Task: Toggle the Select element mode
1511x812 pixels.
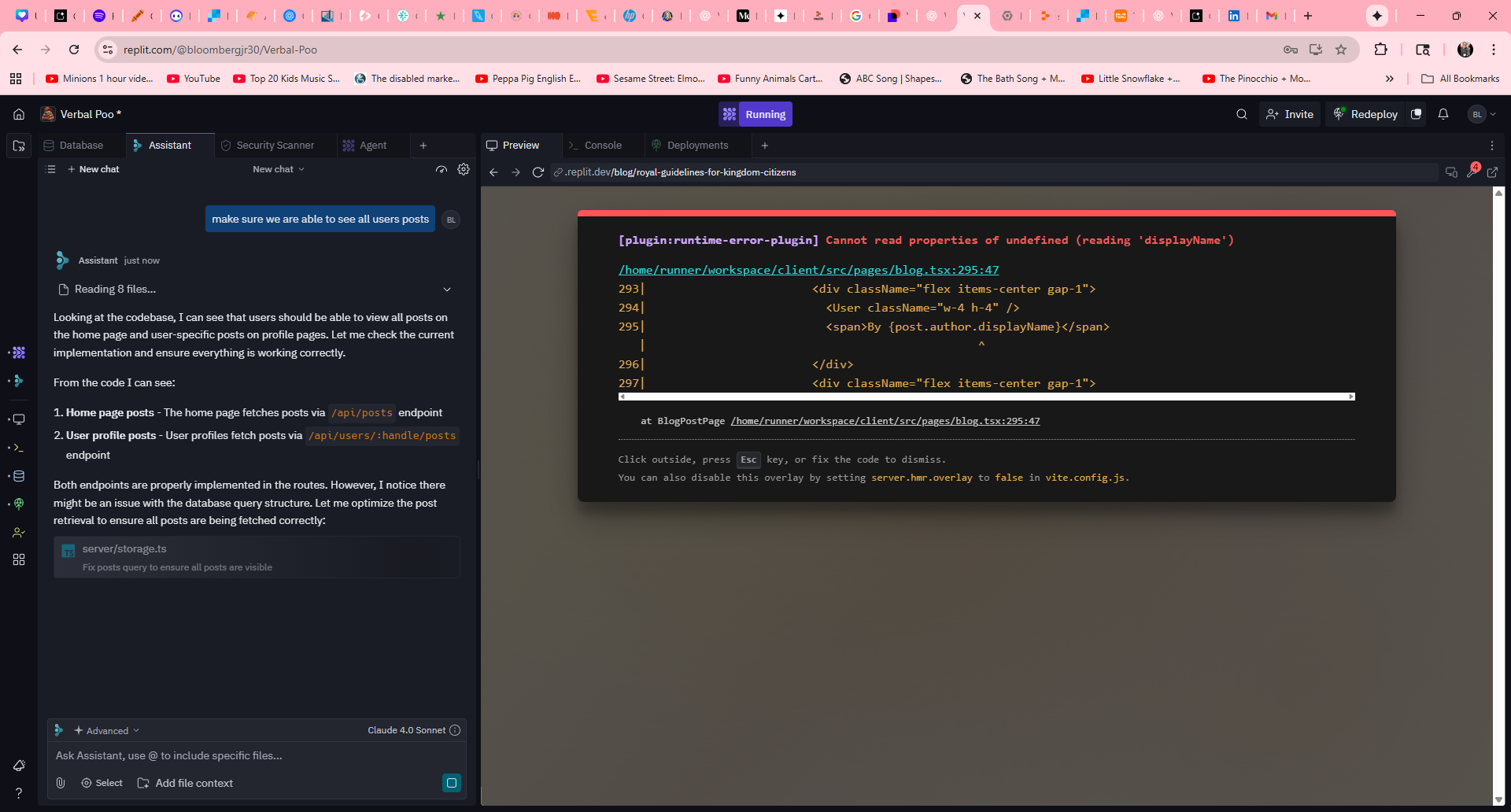Action: click(x=102, y=783)
